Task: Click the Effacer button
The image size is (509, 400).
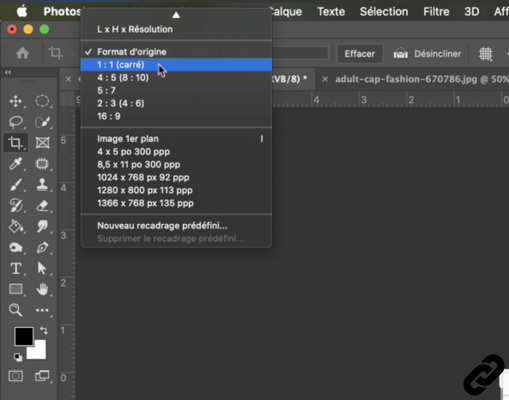Action: [x=360, y=54]
